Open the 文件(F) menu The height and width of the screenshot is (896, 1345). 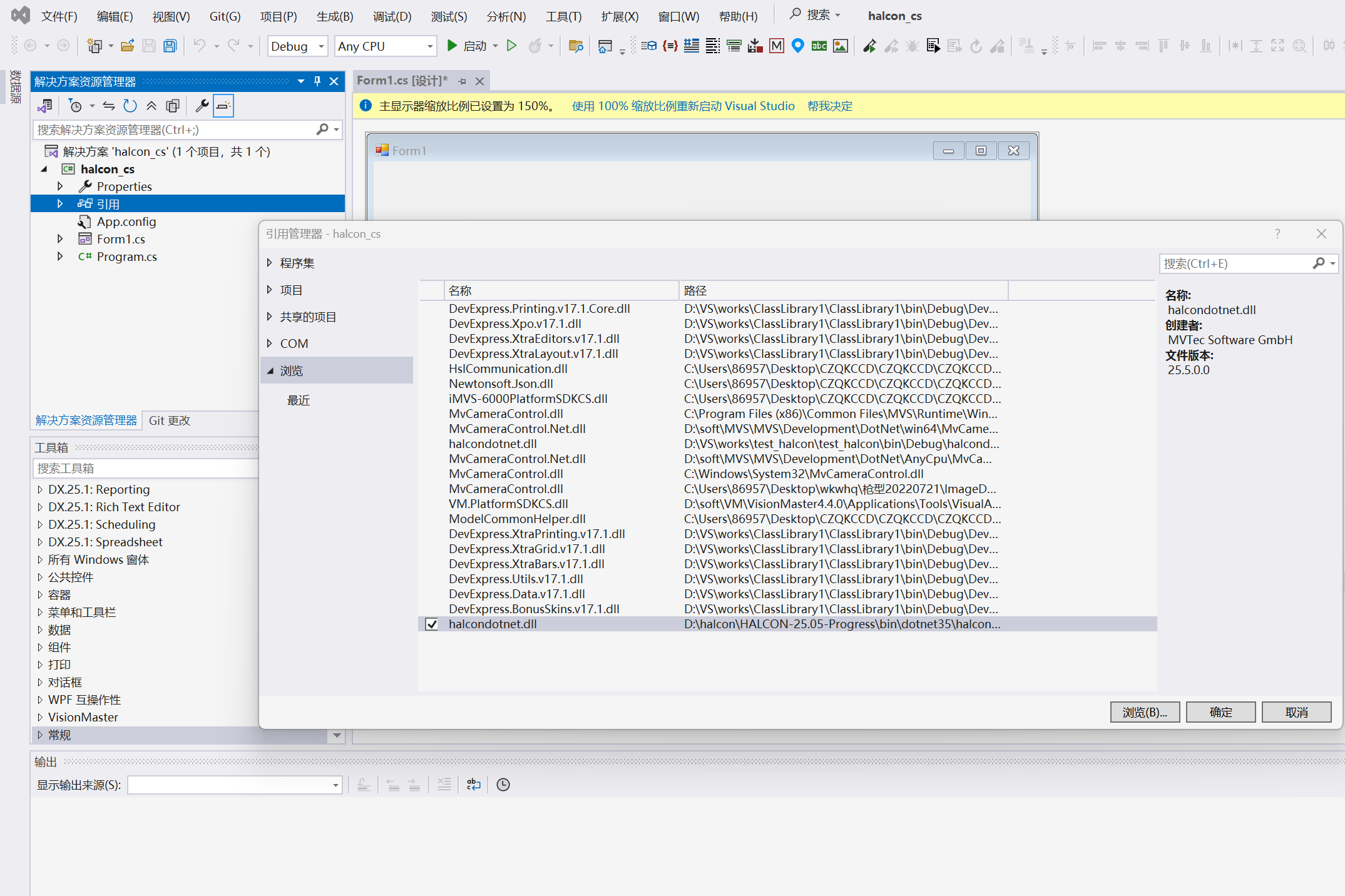tap(59, 16)
